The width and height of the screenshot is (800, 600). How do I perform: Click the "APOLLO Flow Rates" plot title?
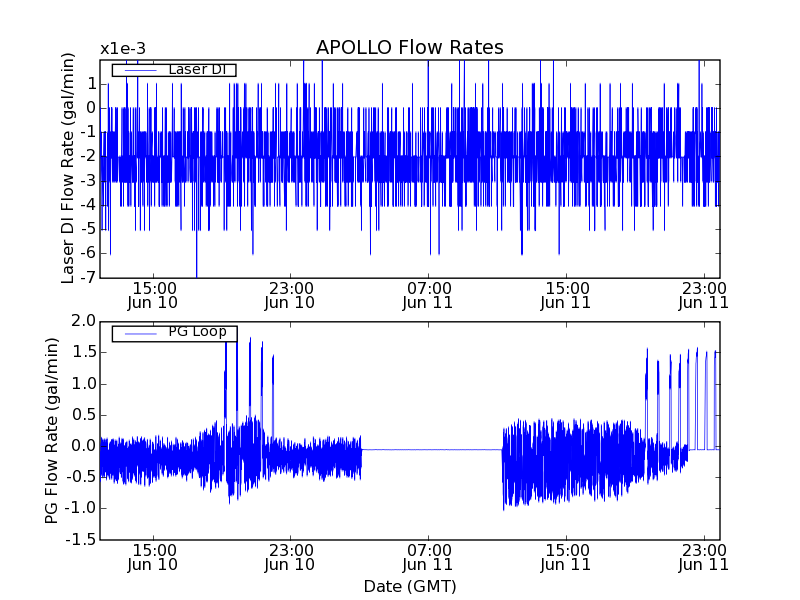click(409, 48)
